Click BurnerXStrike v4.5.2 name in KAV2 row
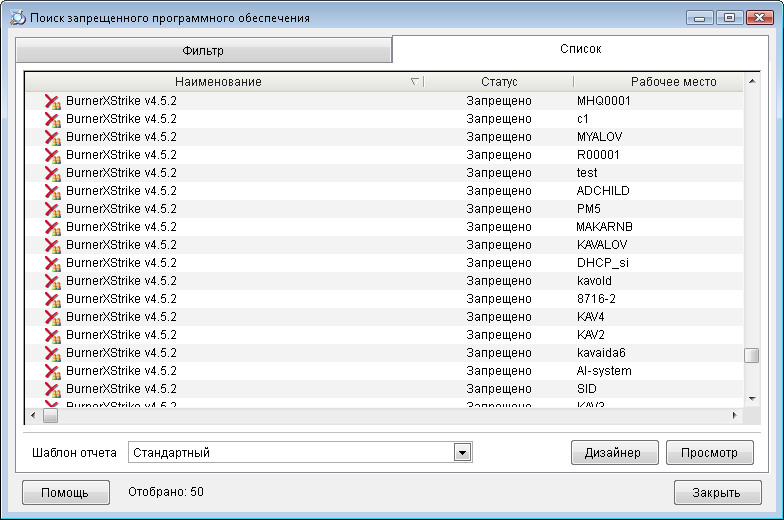 coord(122,335)
